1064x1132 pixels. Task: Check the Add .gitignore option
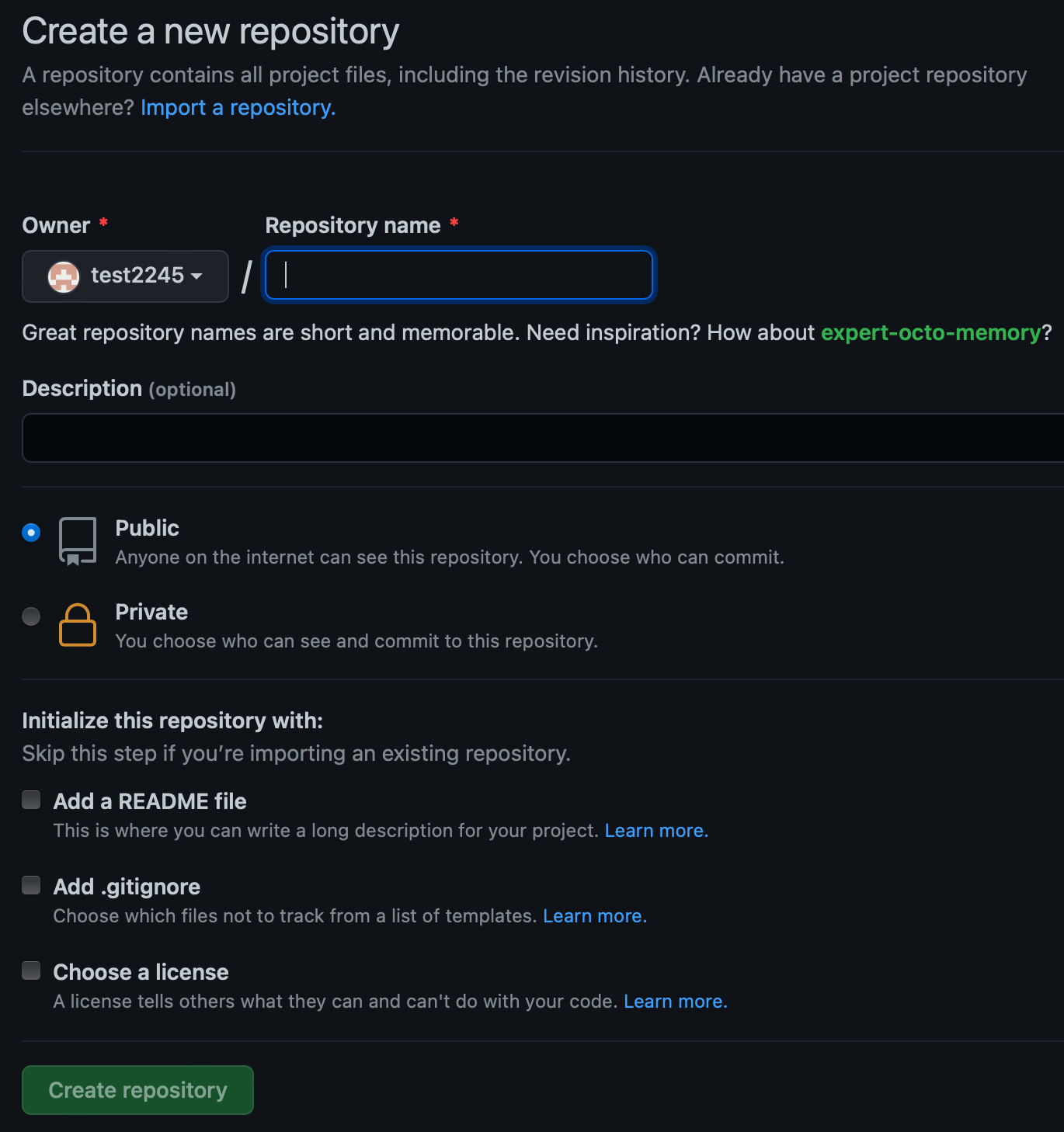pos(31,885)
